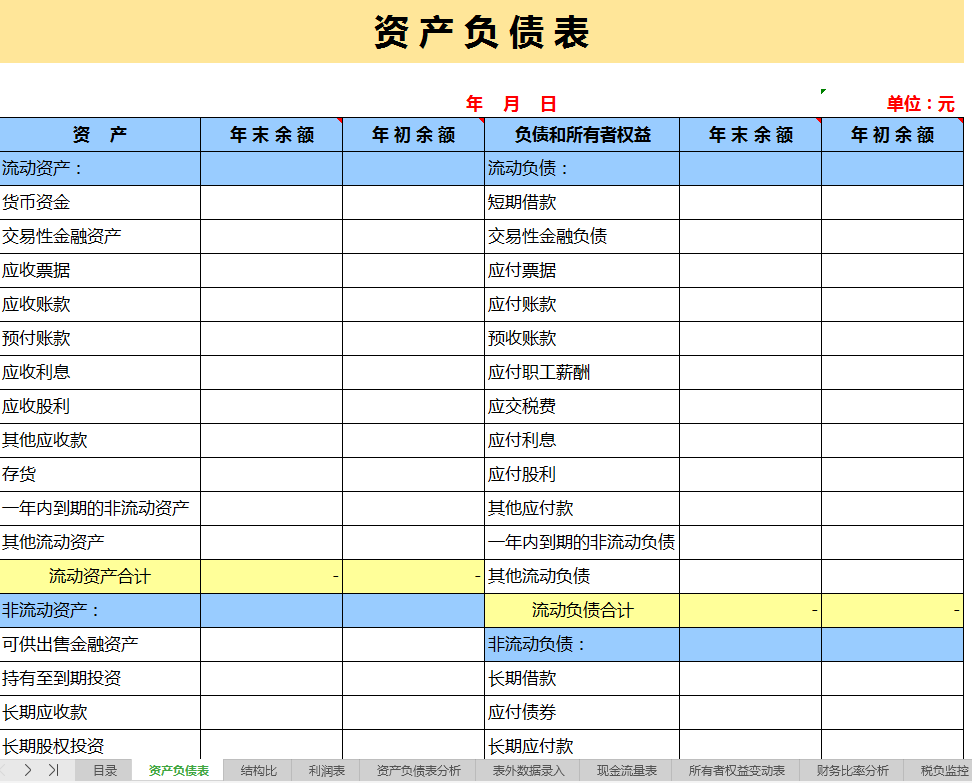The width and height of the screenshot is (972, 783).
Task: Select the 流动资产： section cell
Action: (100, 168)
